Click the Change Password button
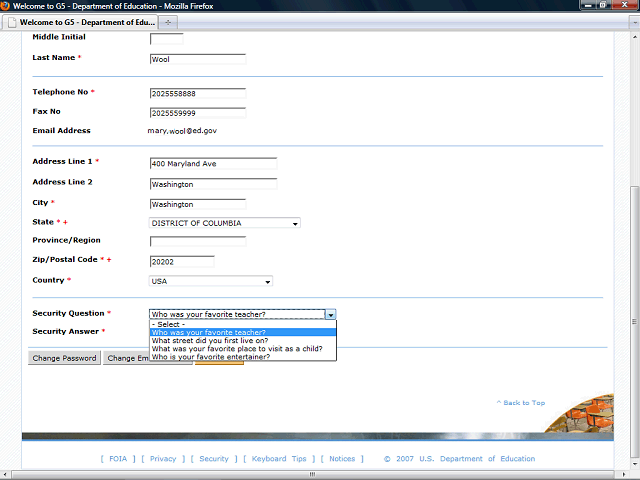 (x=64, y=358)
